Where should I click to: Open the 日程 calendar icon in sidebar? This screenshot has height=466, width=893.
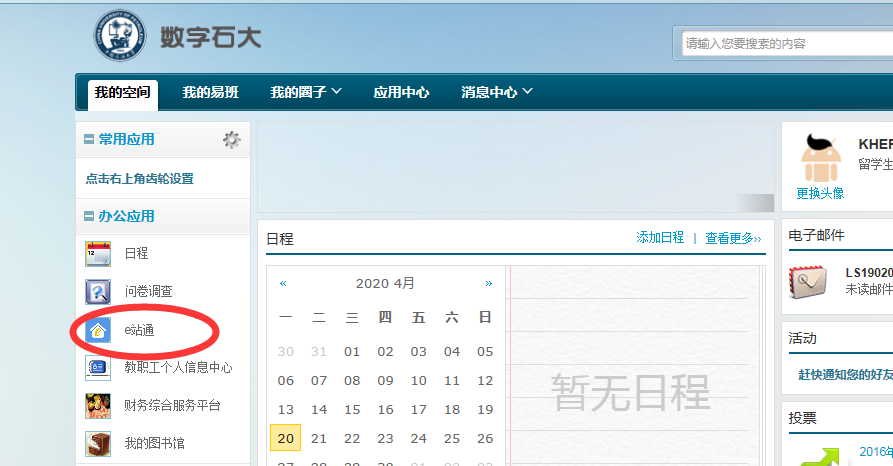pos(98,254)
